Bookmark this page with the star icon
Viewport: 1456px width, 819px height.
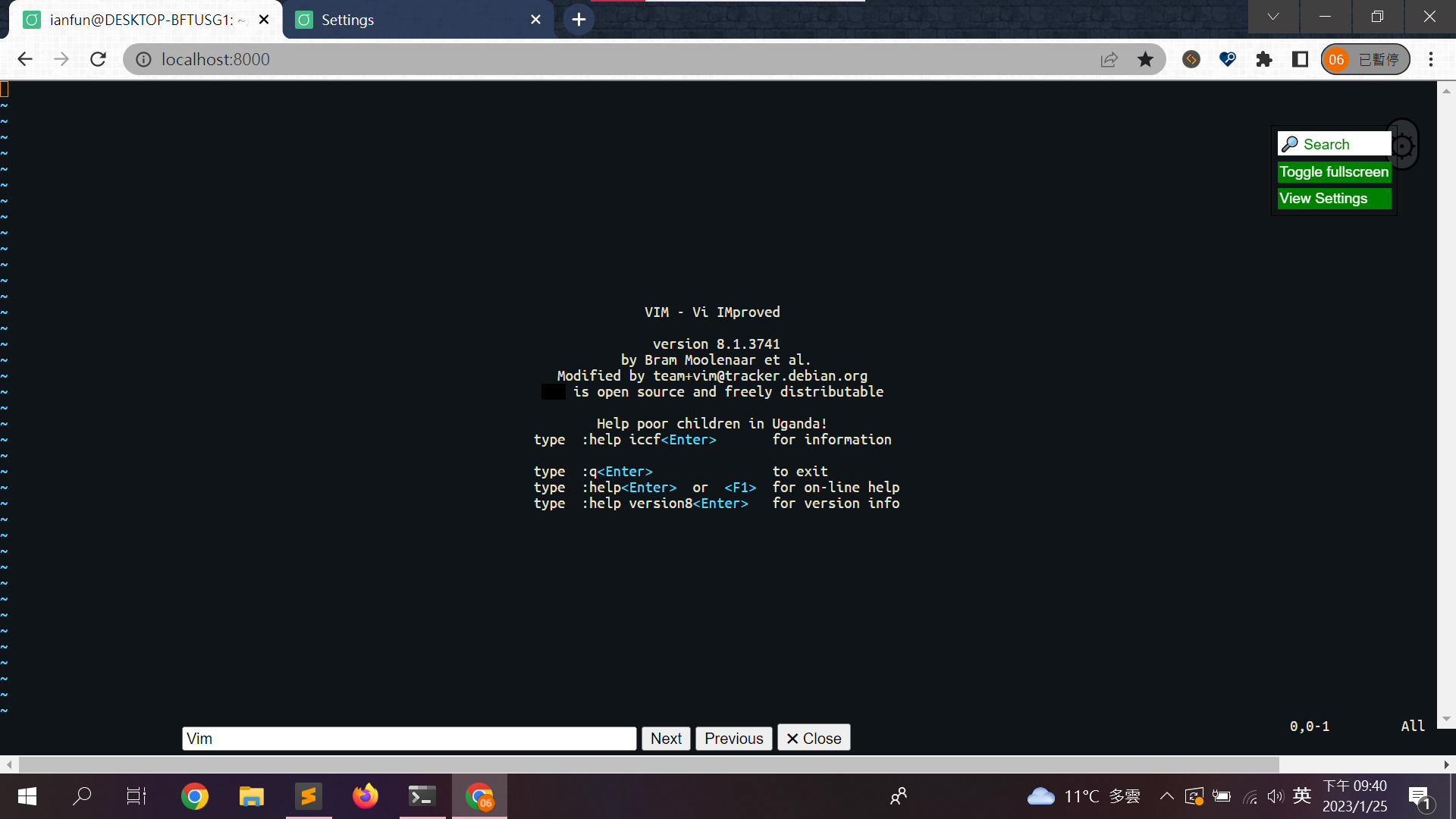coord(1145,59)
